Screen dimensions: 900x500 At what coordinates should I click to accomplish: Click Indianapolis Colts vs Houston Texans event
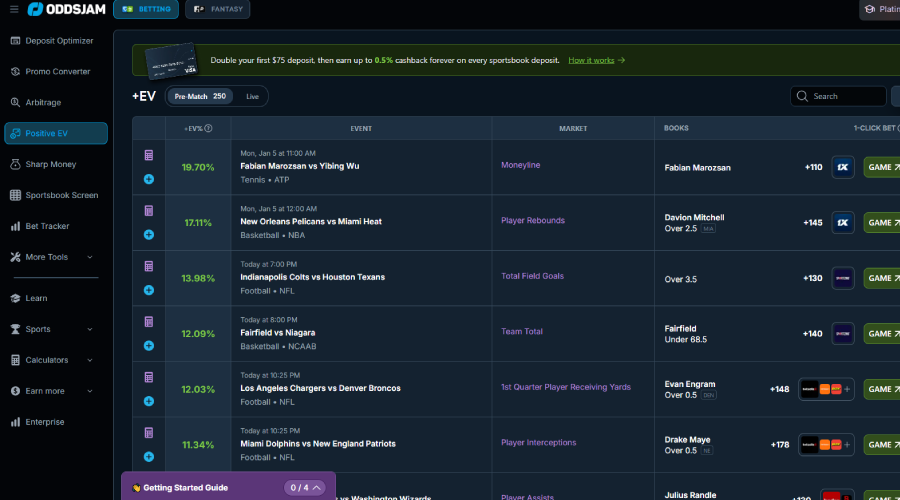pyautogui.click(x=312, y=277)
